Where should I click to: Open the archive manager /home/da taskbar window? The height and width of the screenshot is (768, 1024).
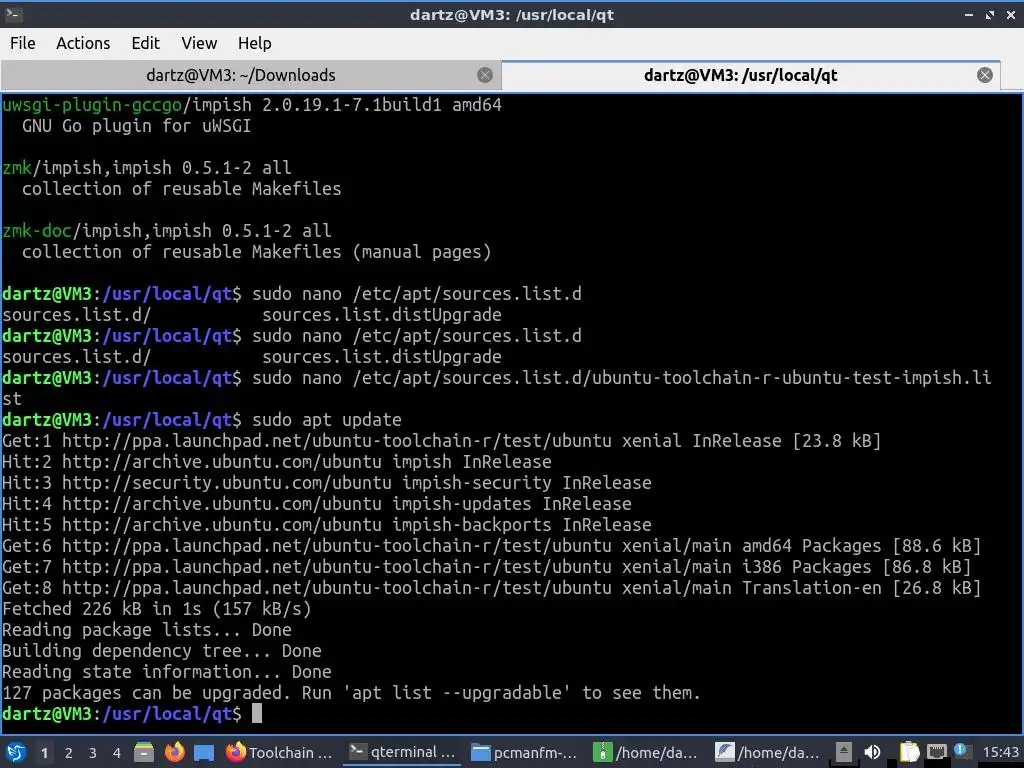(646, 752)
